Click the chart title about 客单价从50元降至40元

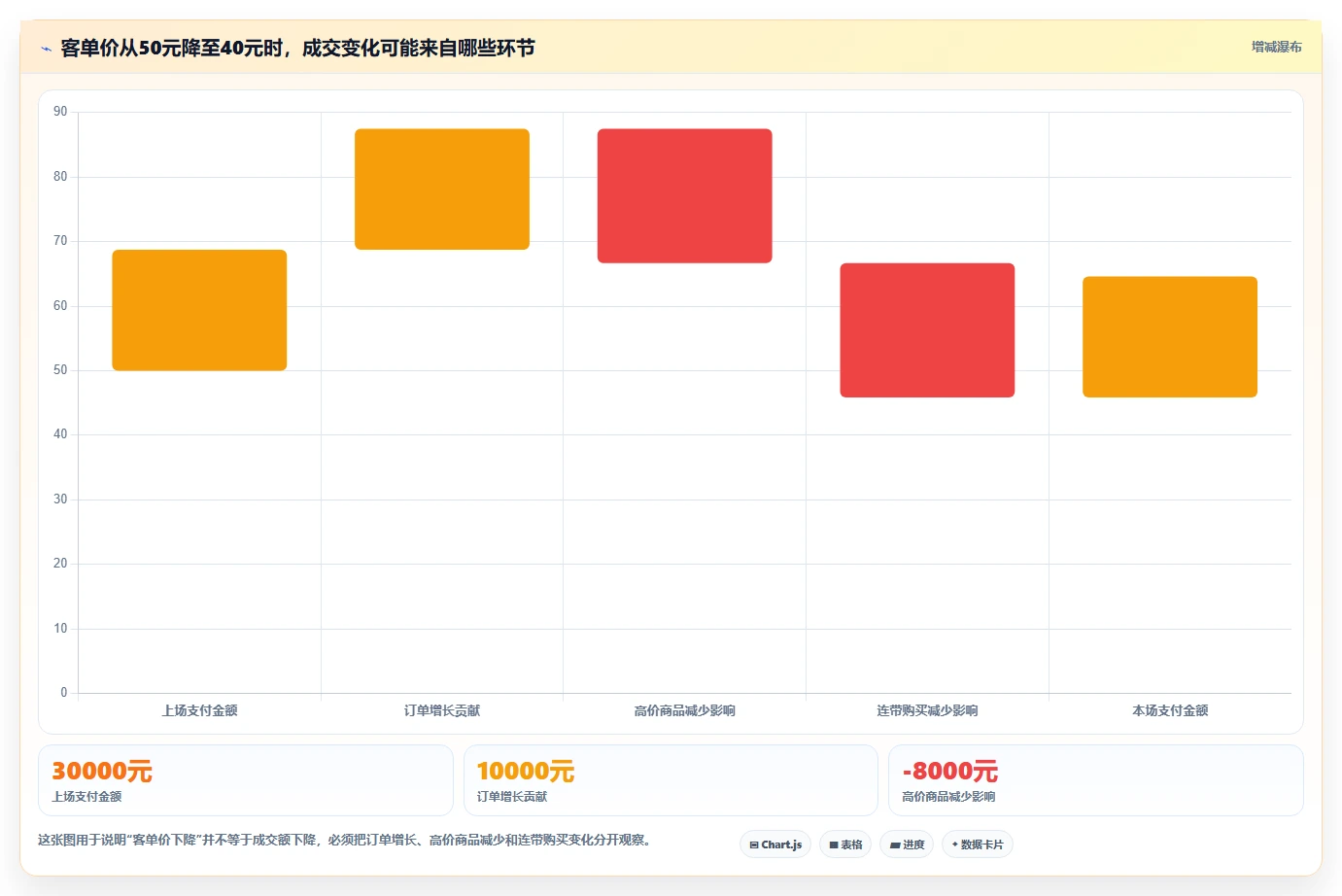297,48
